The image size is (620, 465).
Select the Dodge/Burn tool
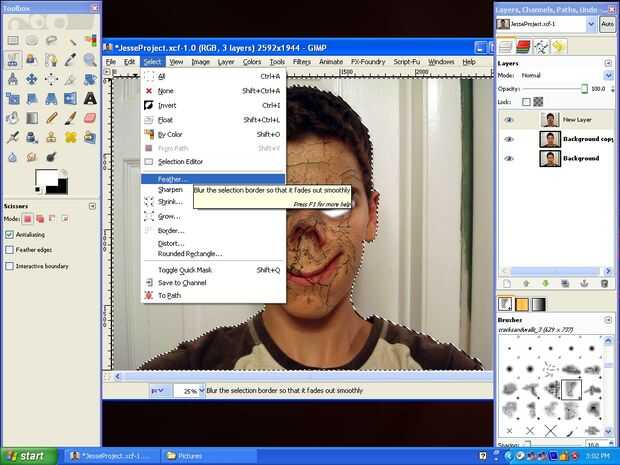51,157
